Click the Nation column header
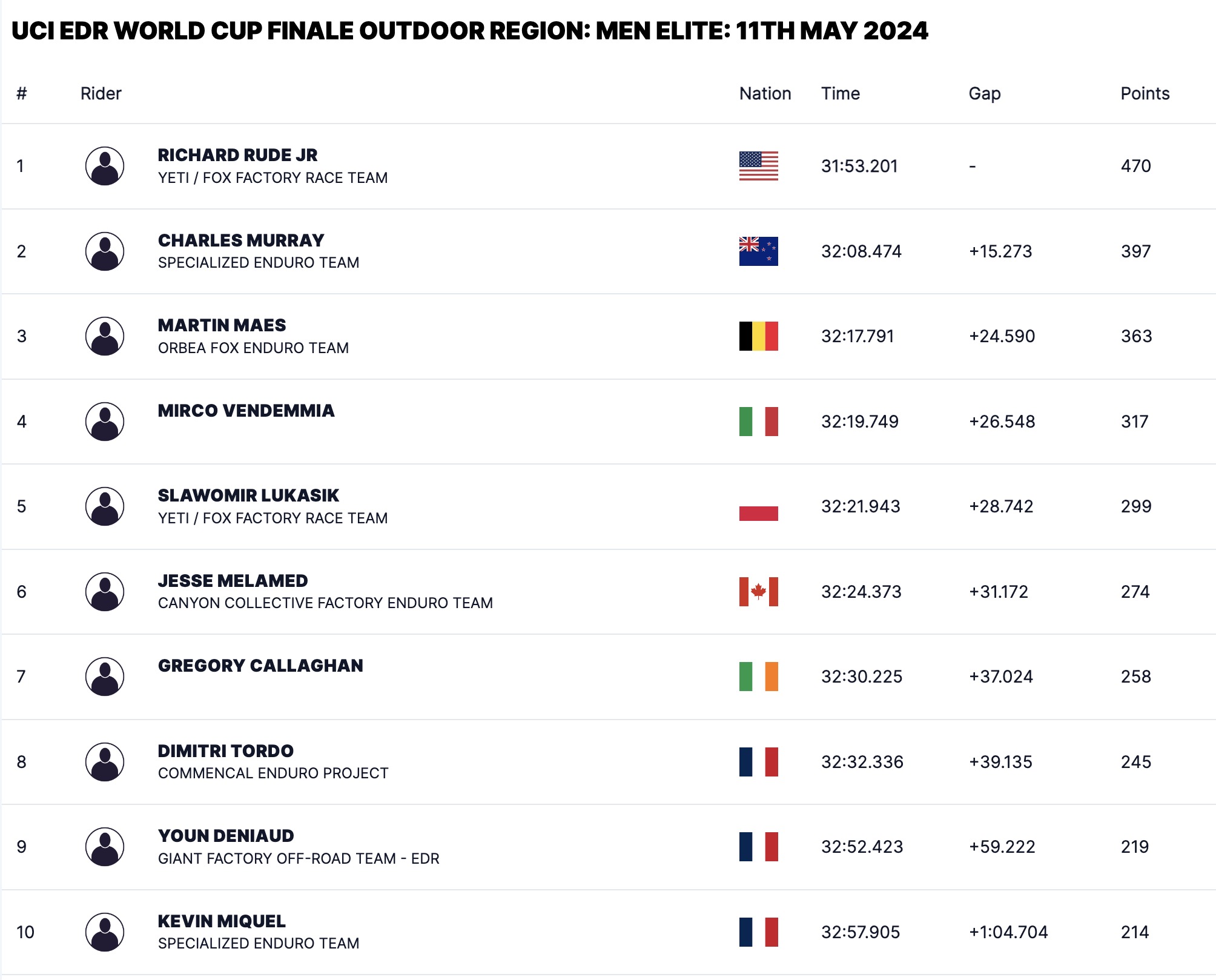The image size is (1216, 980). coord(765,93)
